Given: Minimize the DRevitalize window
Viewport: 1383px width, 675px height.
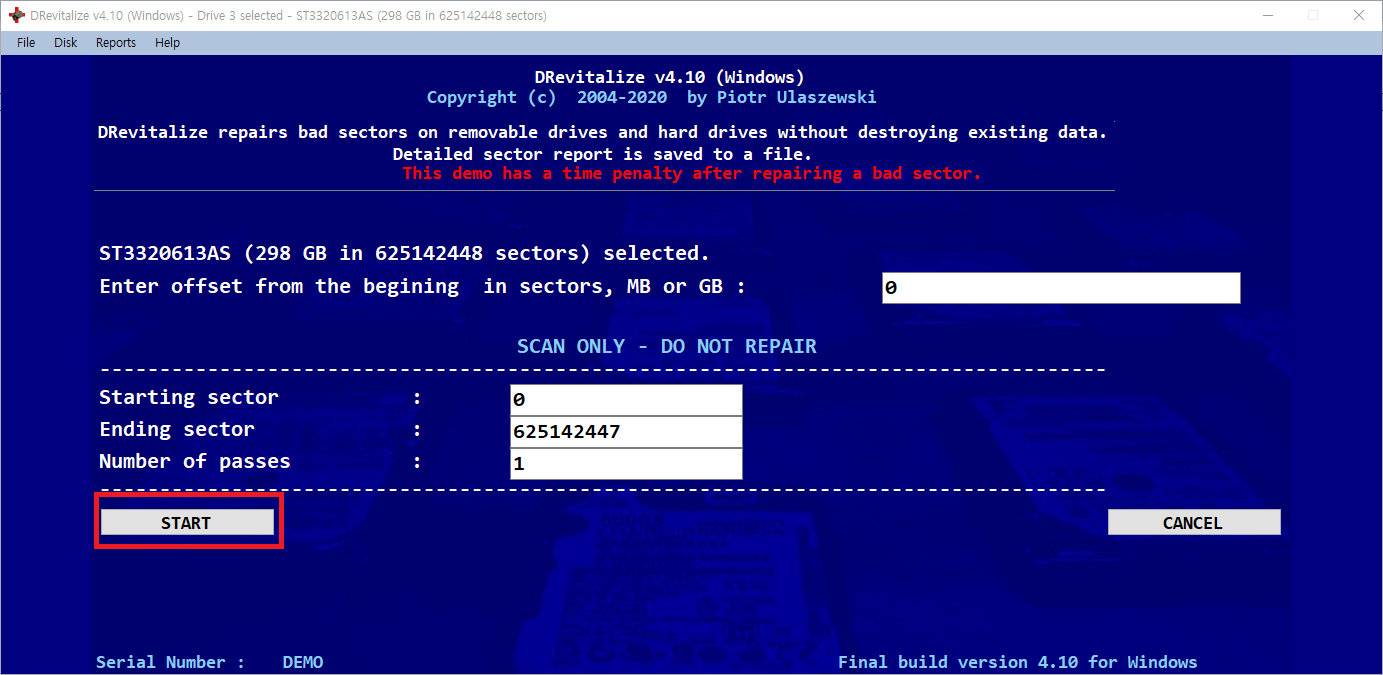Looking at the screenshot, I should click(1267, 15).
